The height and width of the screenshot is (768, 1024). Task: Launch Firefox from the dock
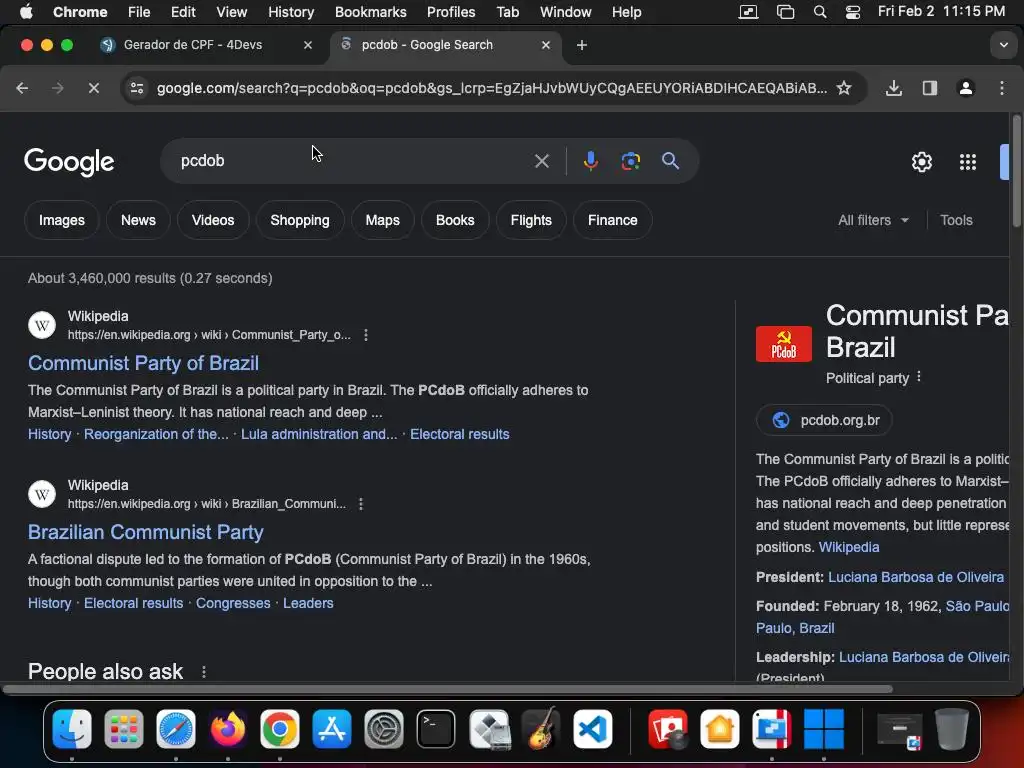(227, 728)
